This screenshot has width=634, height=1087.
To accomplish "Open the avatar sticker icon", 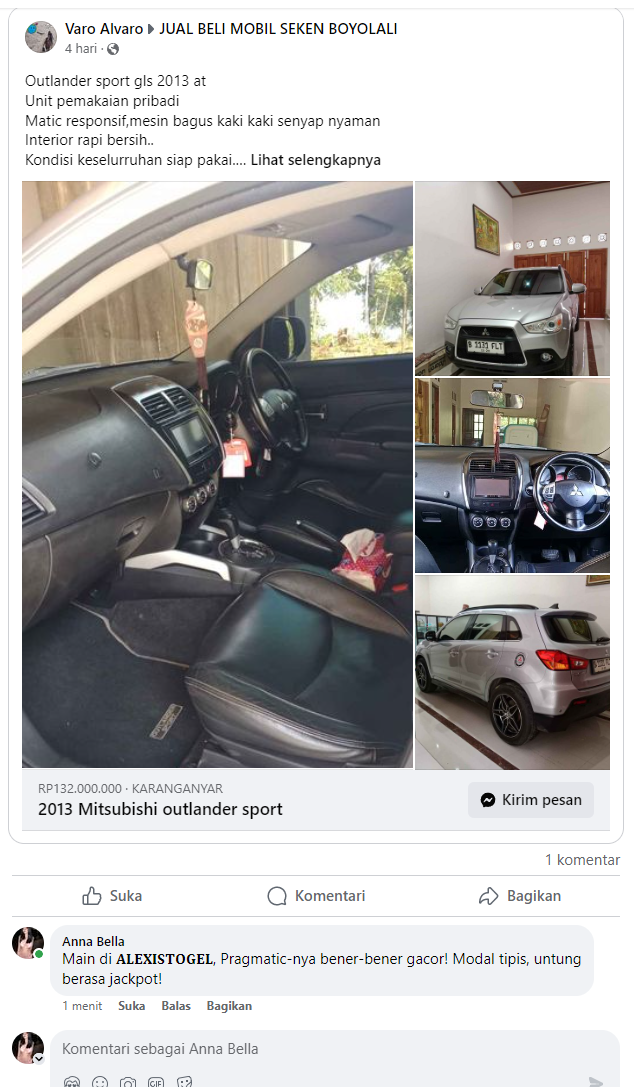I will (x=72, y=1082).
